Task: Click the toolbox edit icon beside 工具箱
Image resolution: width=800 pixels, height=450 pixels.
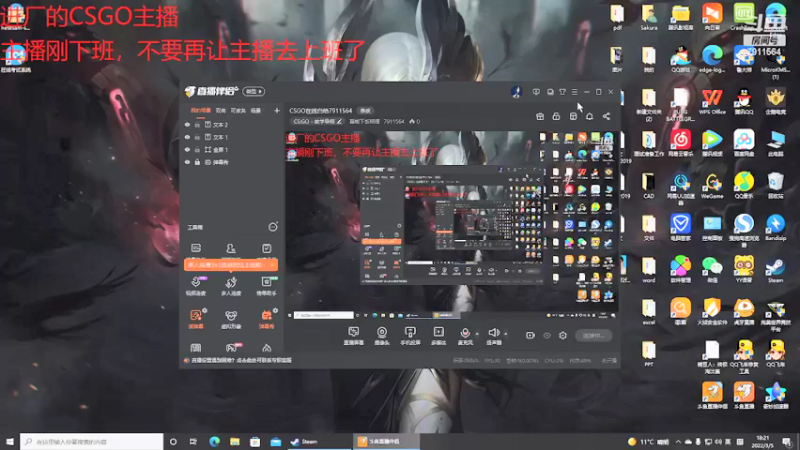Action: pos(273,227)
